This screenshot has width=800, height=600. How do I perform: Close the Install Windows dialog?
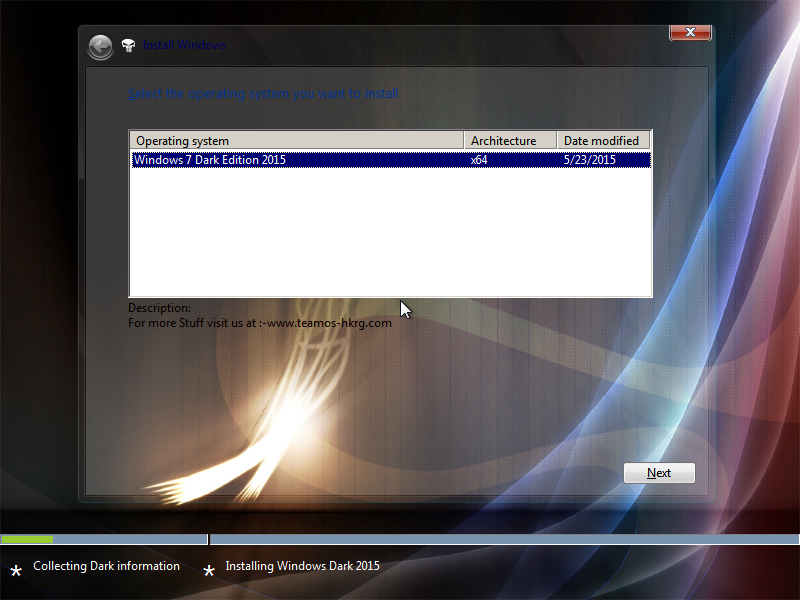690,32
